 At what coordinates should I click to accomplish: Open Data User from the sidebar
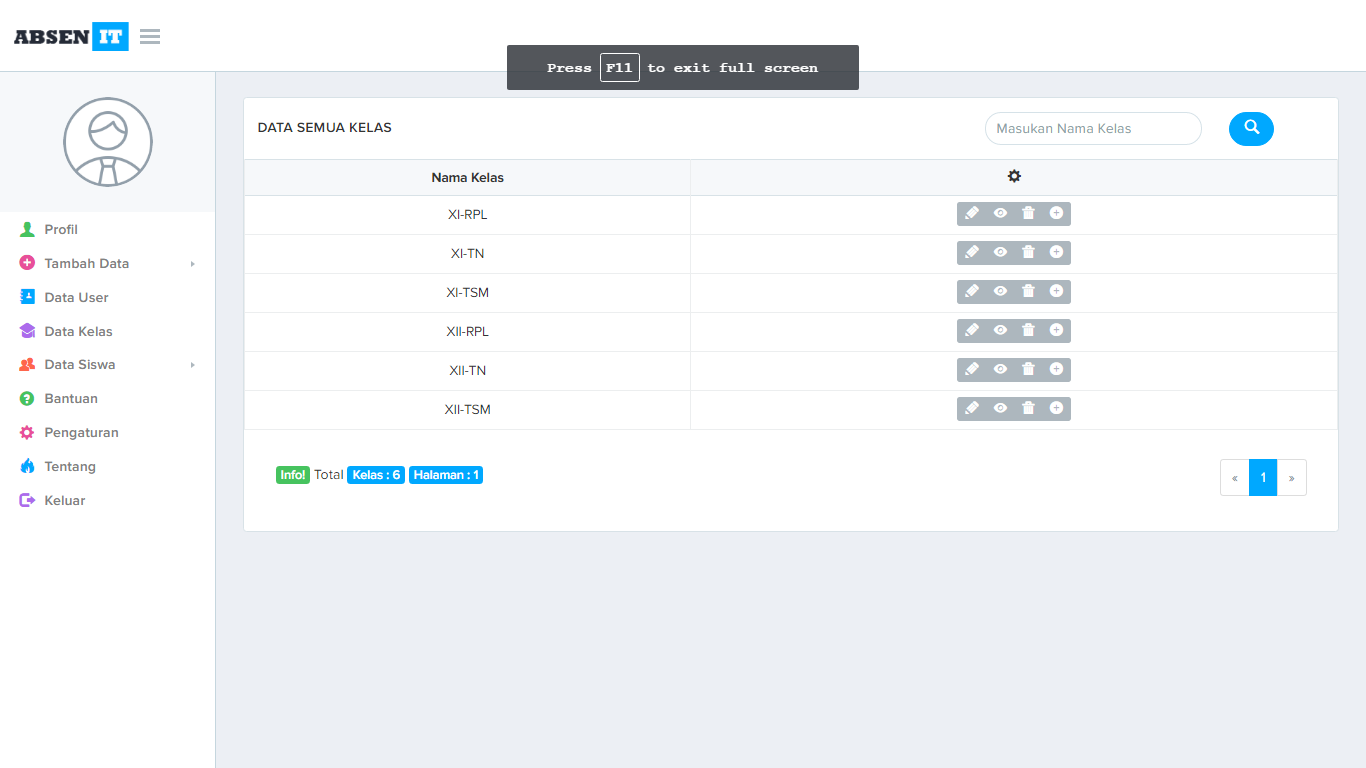pyautogui.click(x=76, y=297)
